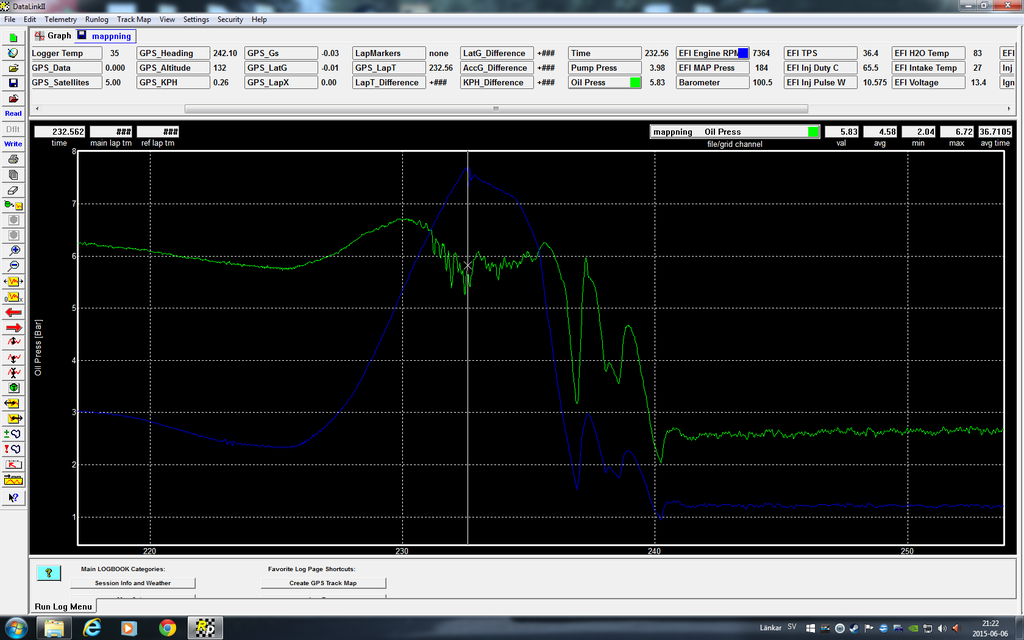Open the Telemetry menu
The width and height of the screenshot is (1024, 640).
coord(60,19)
